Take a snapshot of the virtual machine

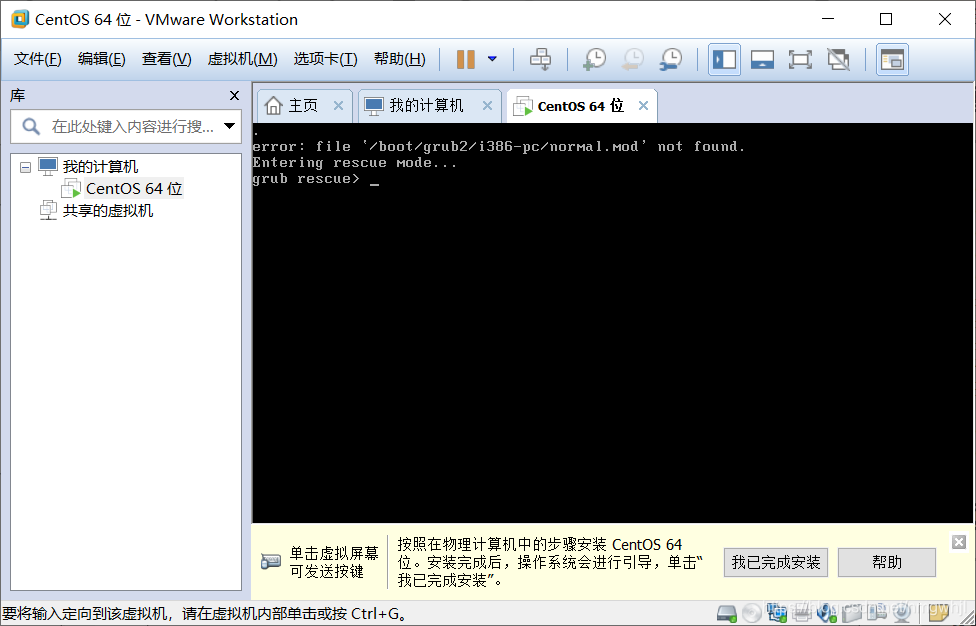[x=594, y=60]
